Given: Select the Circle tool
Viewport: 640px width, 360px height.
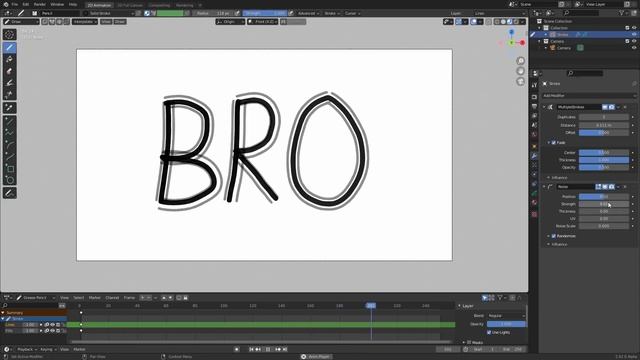Looking at the screenshot, I should pos(9,180).
